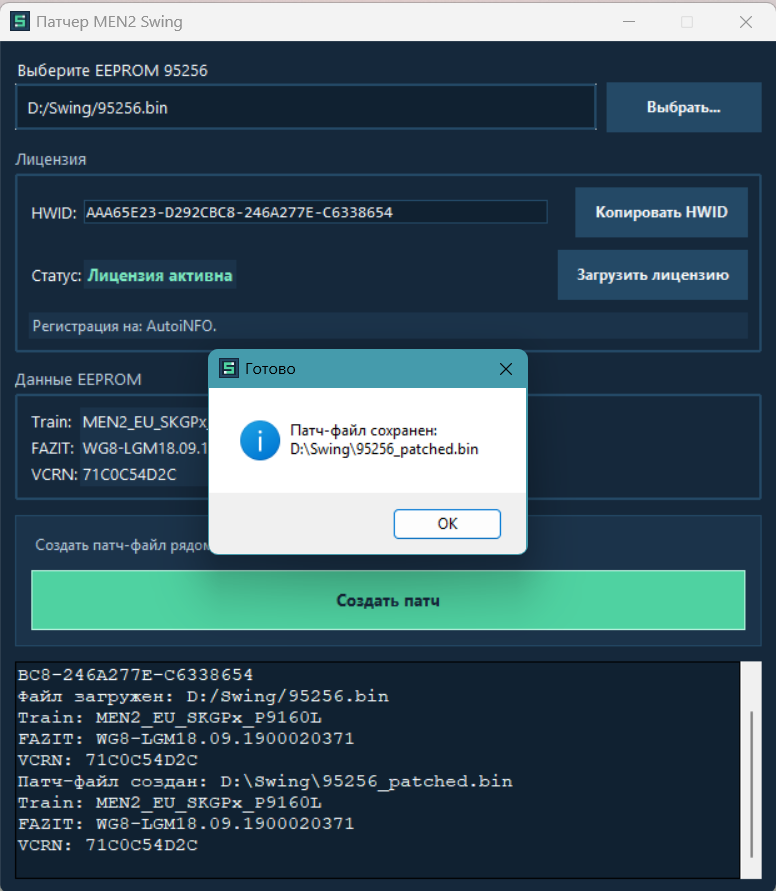This screenshot has width=776, height=891.
Task: Click the saved patch path in dialog message
Action: (384, 449)
